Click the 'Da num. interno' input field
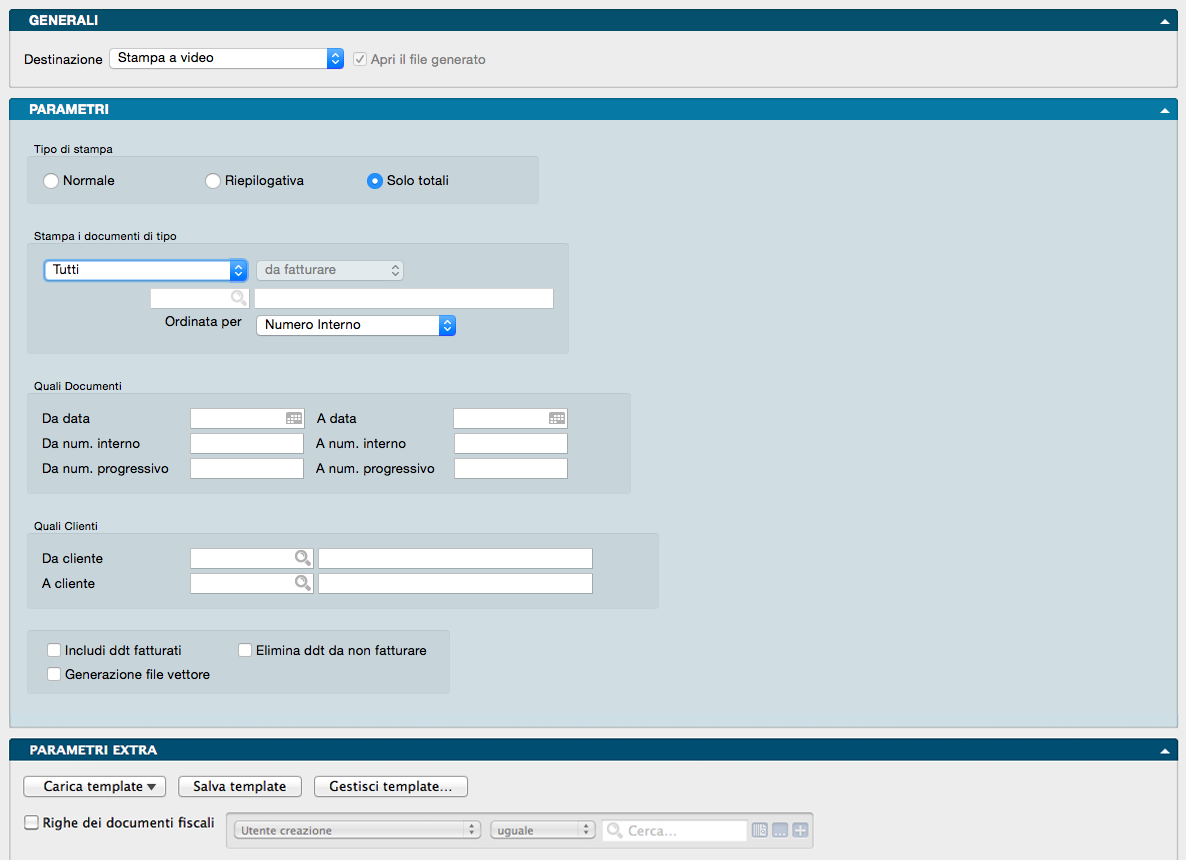1186x860 pixels. (x=247, y=444)
